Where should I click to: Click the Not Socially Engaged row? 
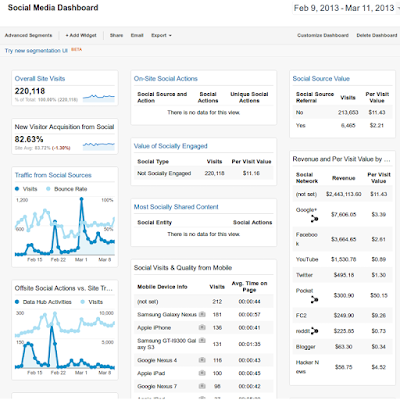[x=204, y=173]
